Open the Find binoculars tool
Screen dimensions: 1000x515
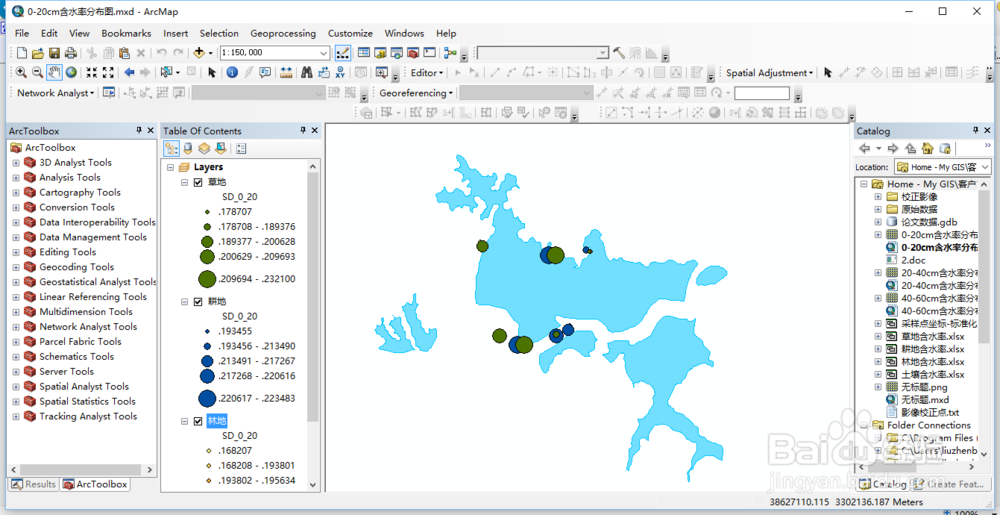306,73
